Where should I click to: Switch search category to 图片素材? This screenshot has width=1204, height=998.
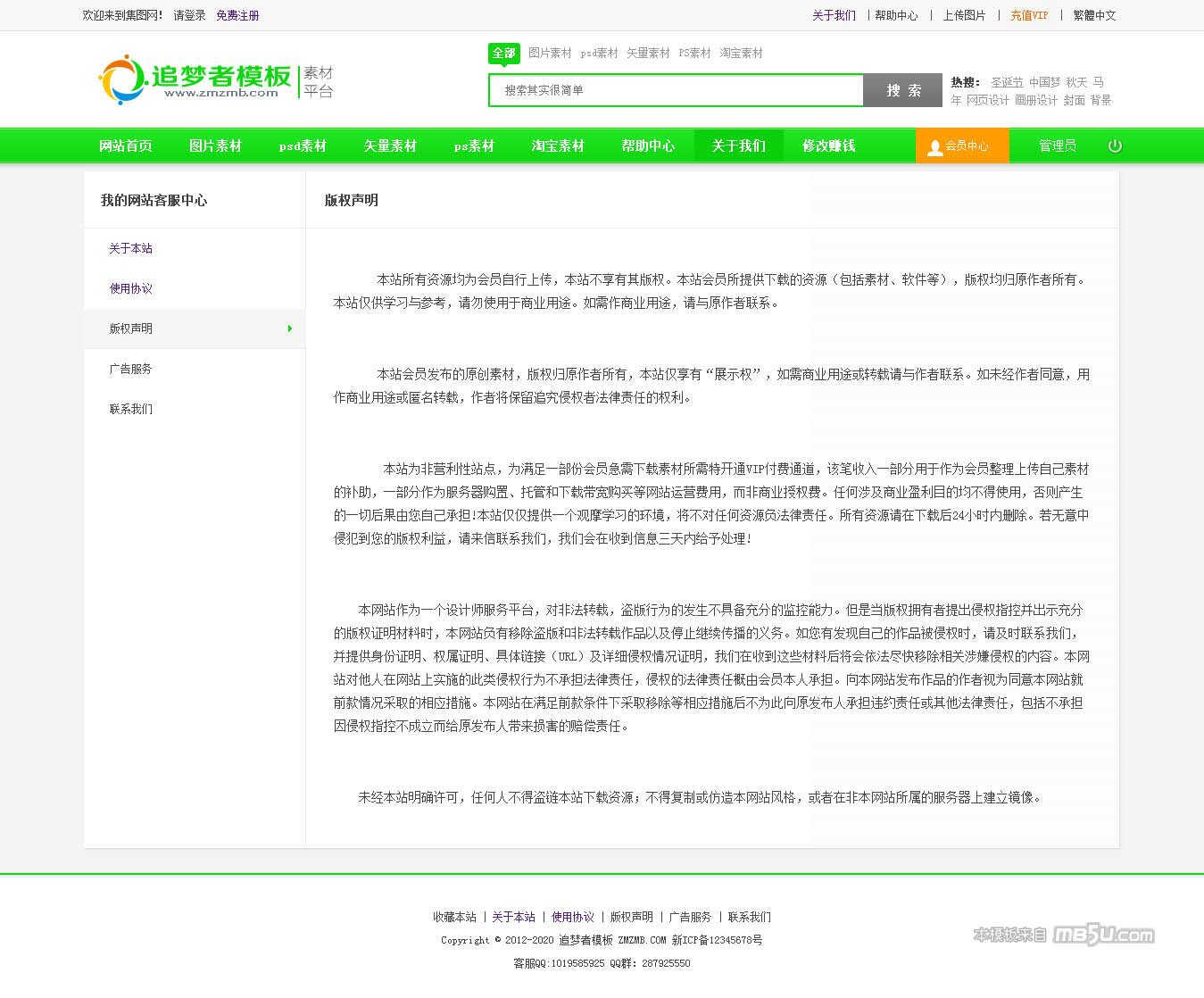[x=550, y=54]
